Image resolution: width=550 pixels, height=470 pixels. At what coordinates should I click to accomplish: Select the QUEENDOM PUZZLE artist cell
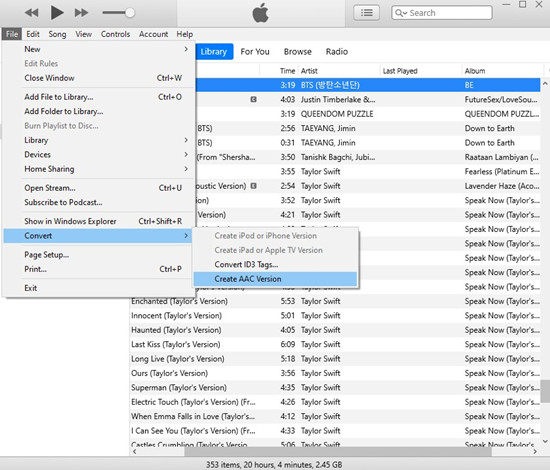[x=337, y=114]
